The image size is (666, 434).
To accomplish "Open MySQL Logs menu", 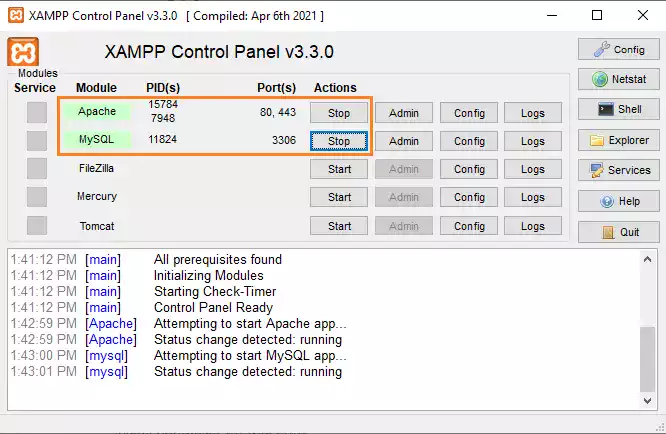I will coord(533,141).
